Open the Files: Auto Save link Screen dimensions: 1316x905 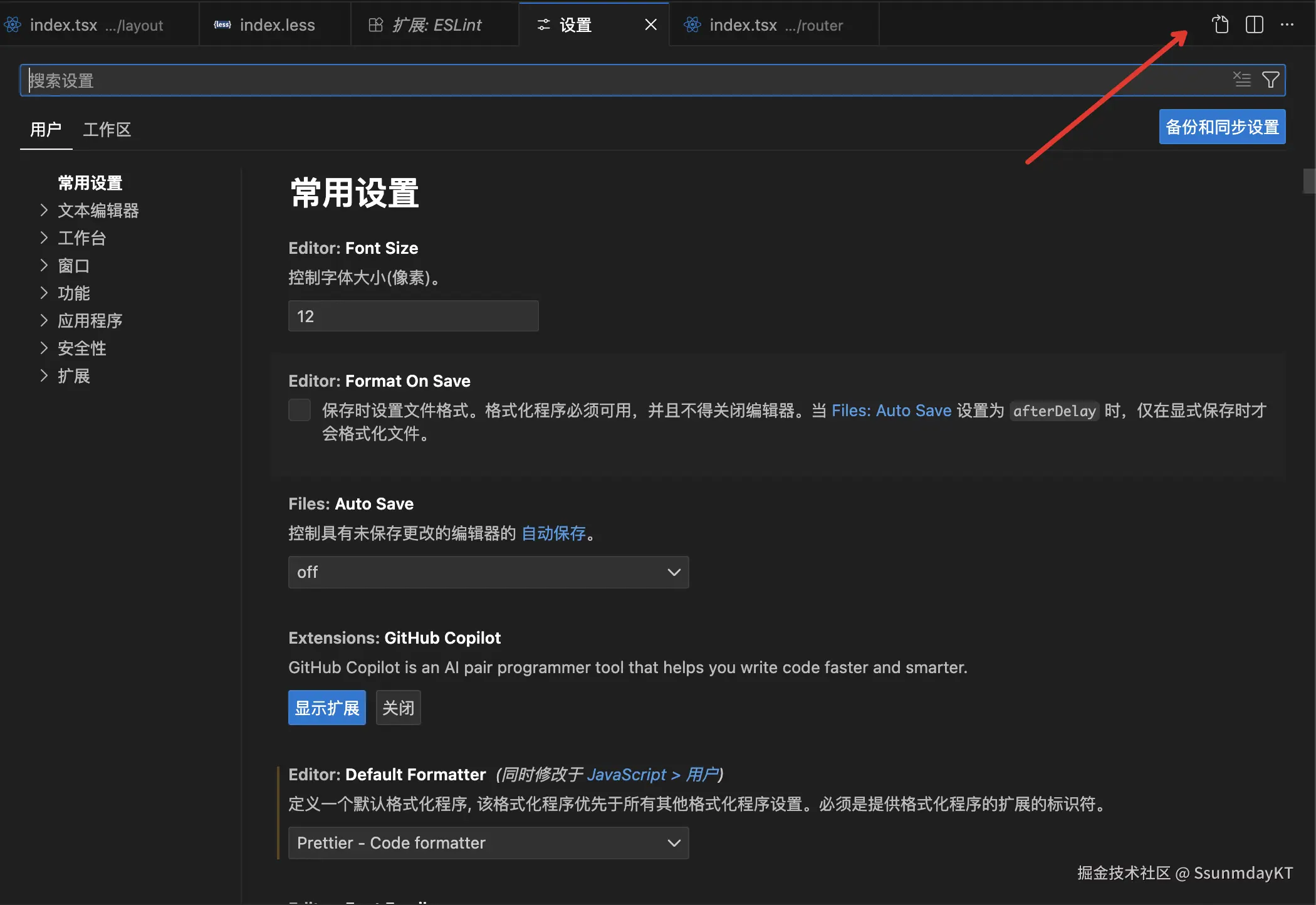point(890,411)
